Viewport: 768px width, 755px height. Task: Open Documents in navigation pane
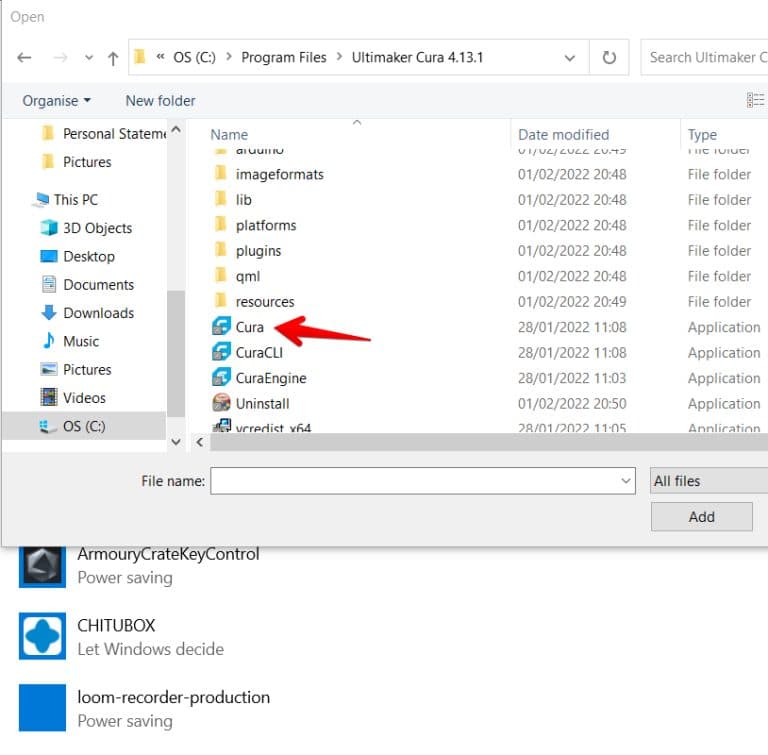click(87, 285)
